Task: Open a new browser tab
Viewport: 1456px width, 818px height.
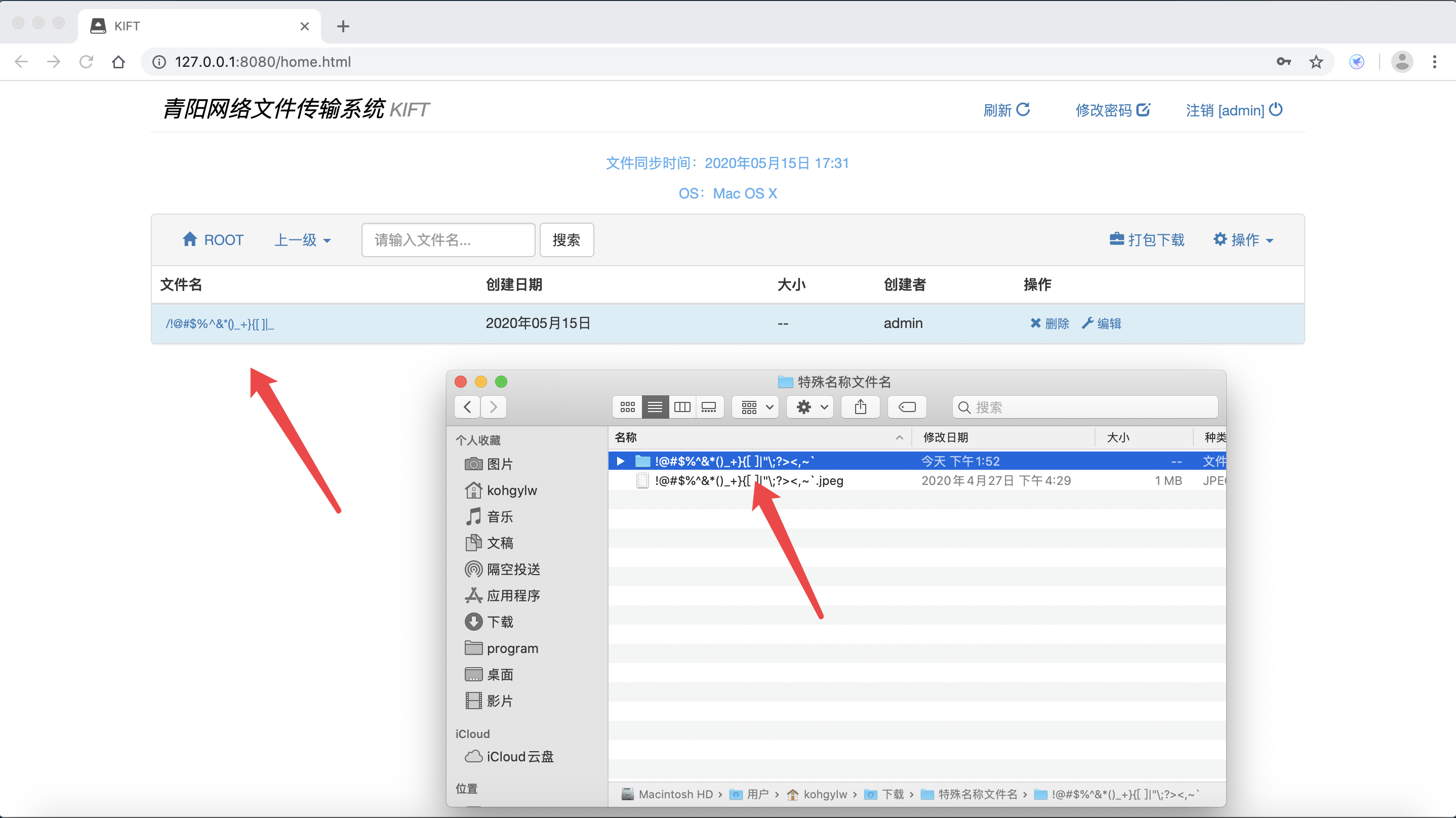Action: tap(343, 26)
